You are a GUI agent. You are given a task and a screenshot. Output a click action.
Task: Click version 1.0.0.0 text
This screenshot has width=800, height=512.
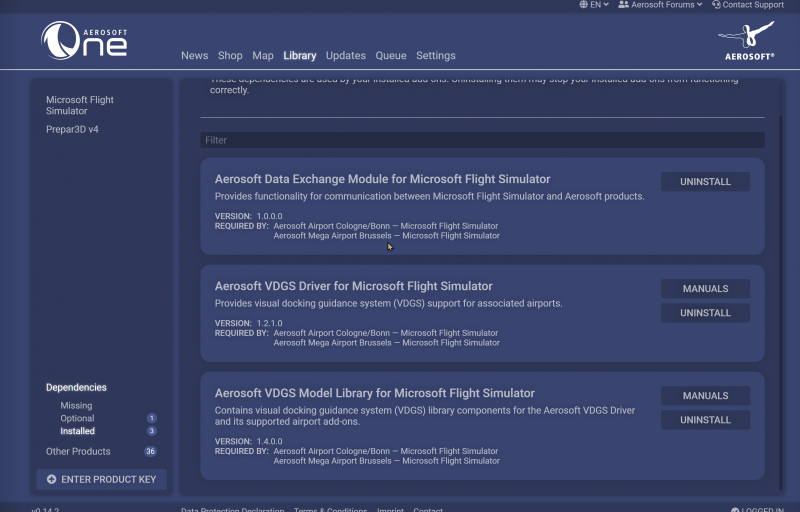[x=269, y=216]
